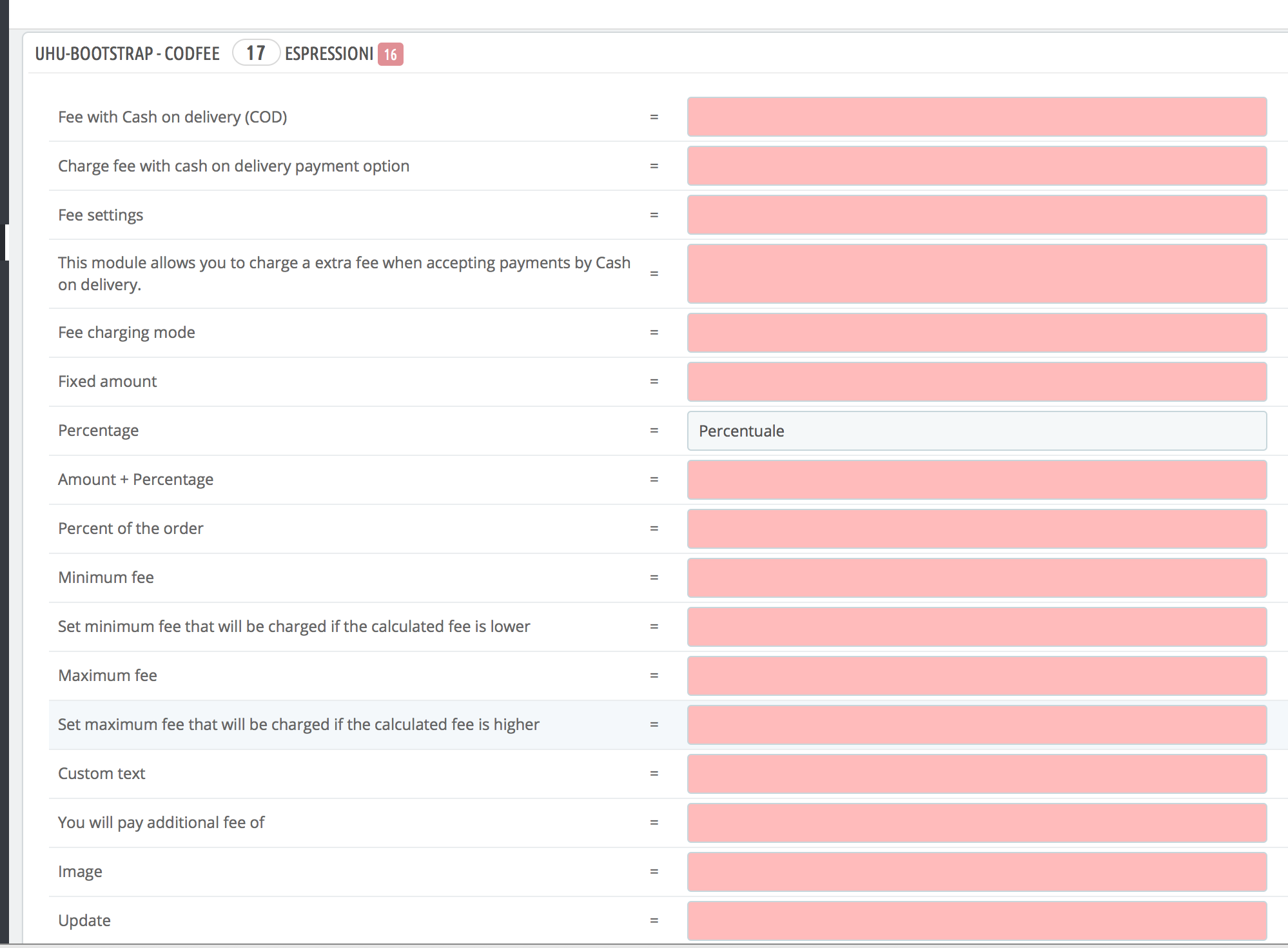This screenshot has width=1288, height=948.
Task: Select the 'Fee charging mode' translation field
Action: [x=976, y=333]
